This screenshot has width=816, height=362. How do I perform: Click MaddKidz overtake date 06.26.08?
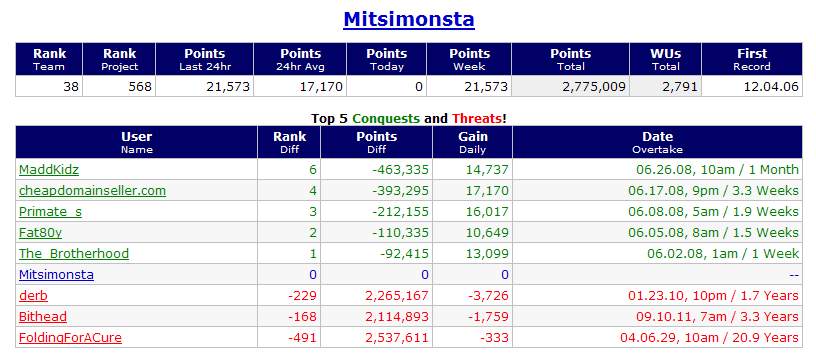click(x=717, y=170)
